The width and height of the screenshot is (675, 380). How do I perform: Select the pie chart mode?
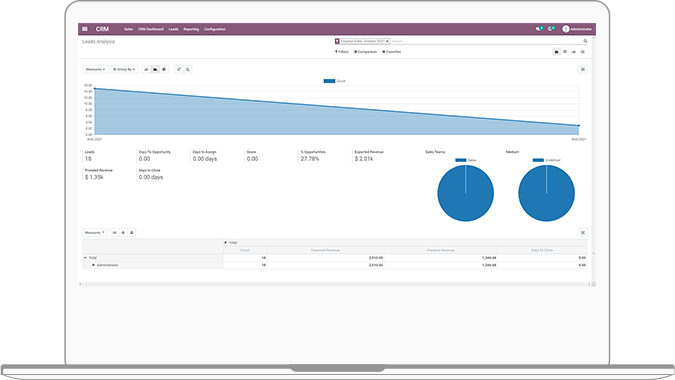pyautogui.click(x=164, y=69)
